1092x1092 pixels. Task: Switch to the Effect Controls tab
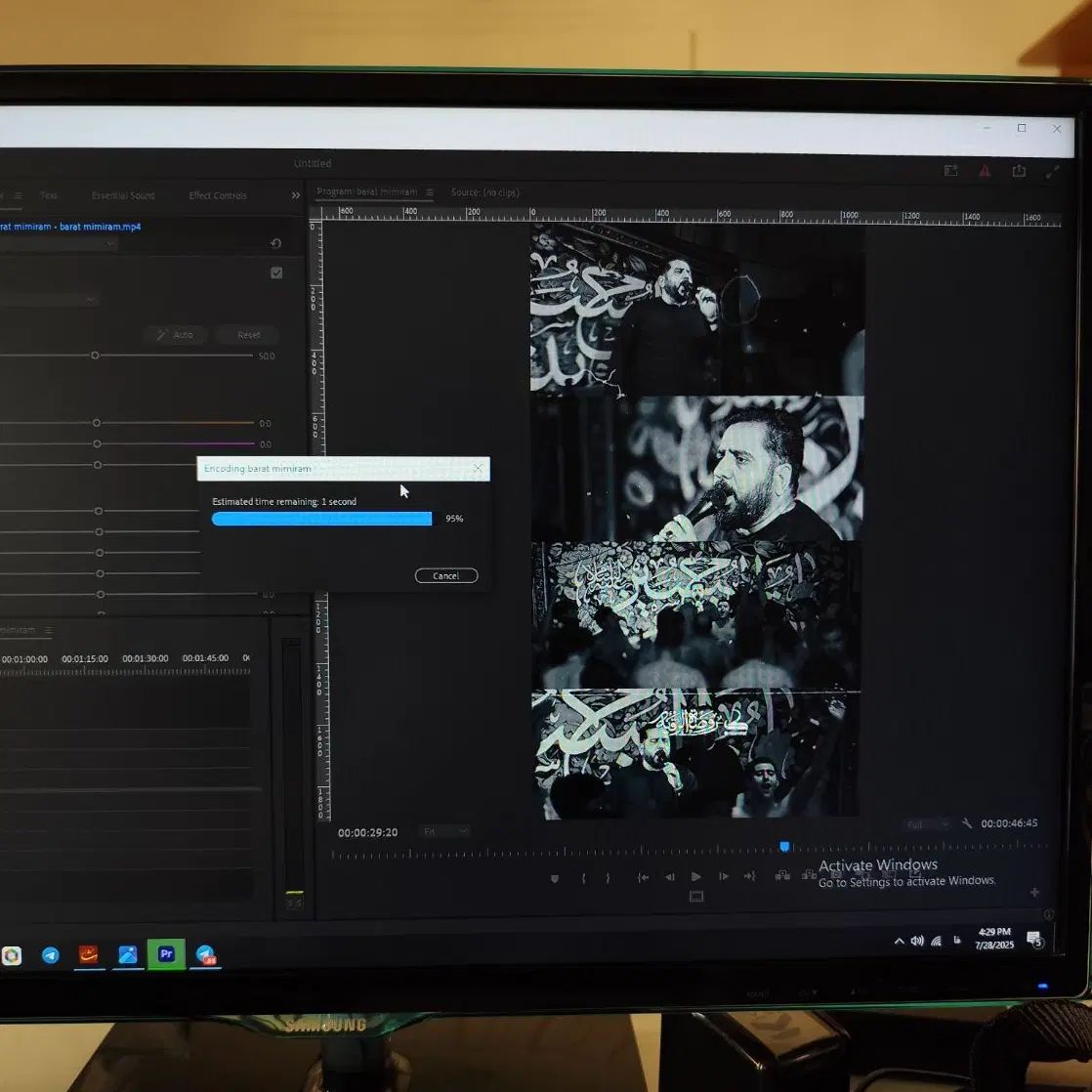point(217,195)
